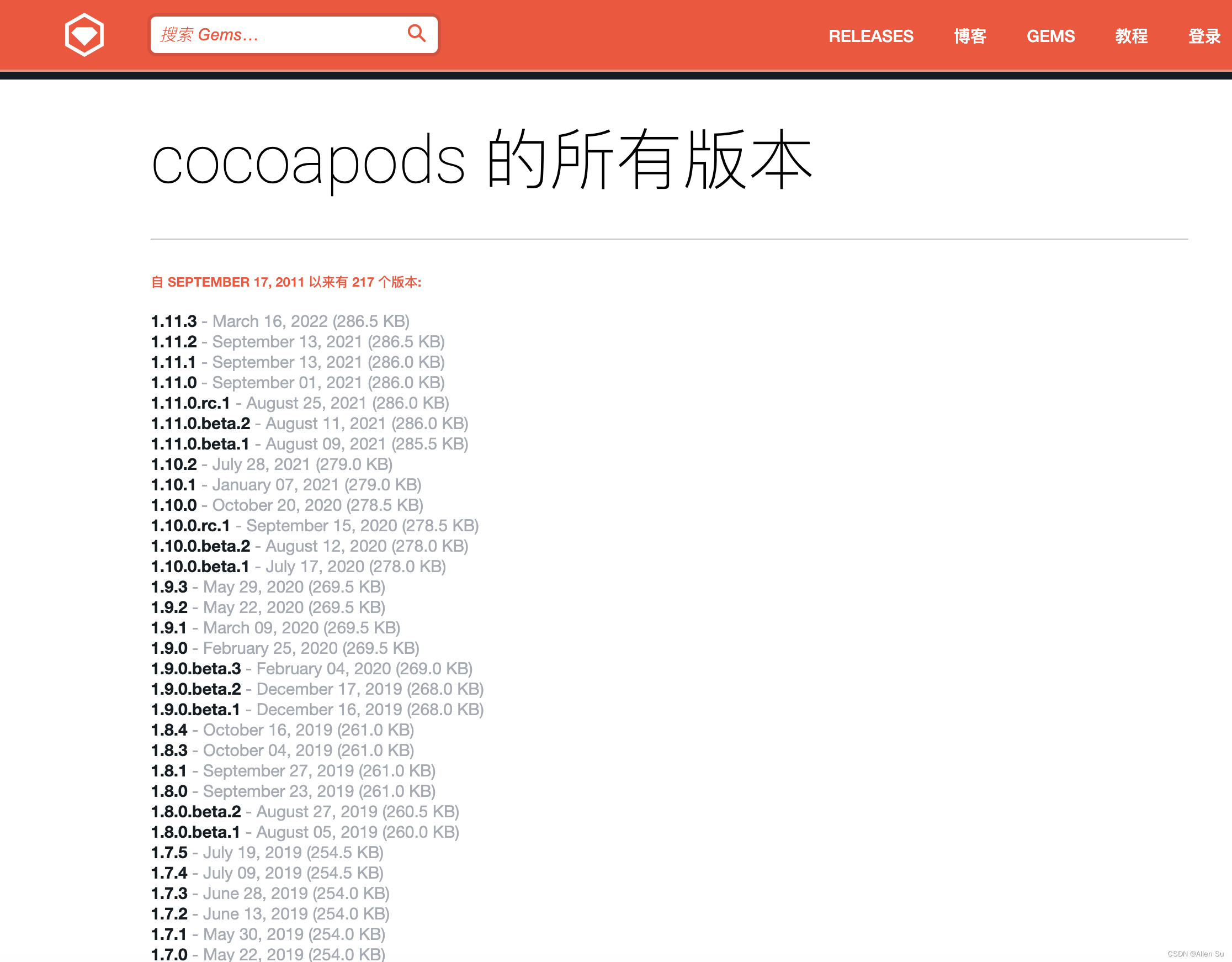This screenshot has height=962, width=1232.
Task: Select version 1.10.2 link
Action: pyautogui.click(x=174, y=464)
